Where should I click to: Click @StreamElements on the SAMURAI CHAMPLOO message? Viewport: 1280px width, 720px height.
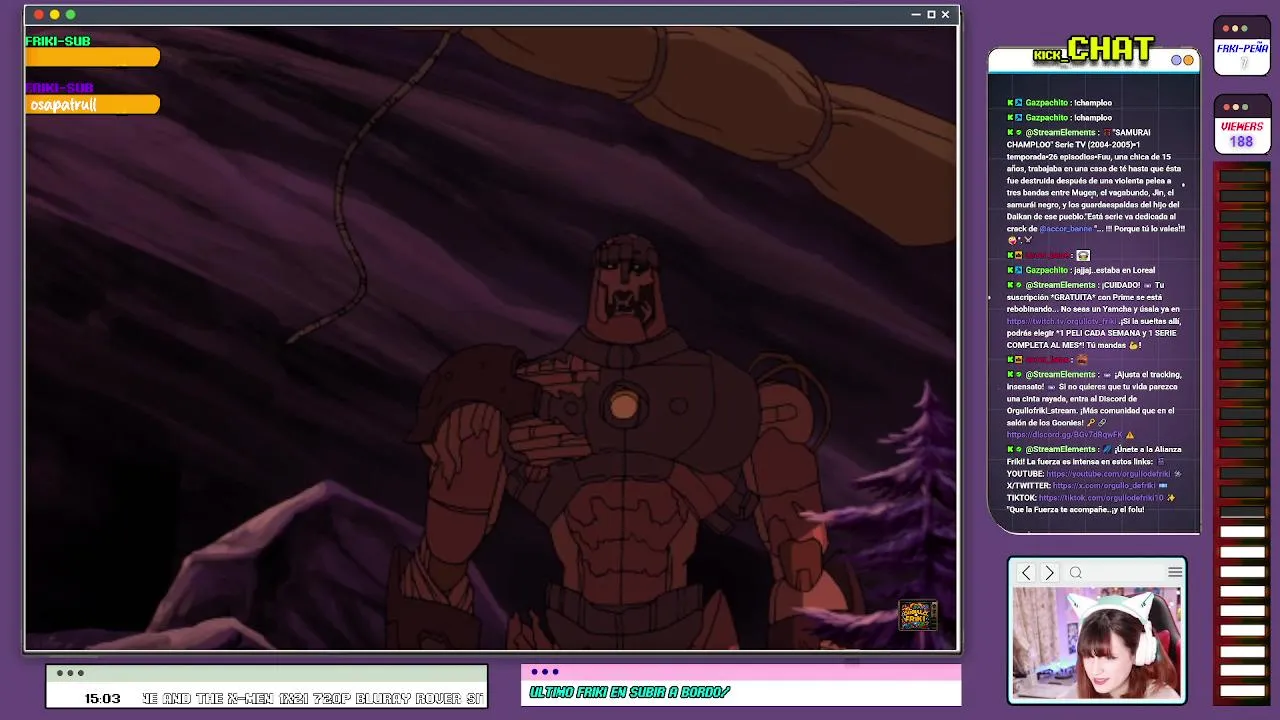(x=1060, y=132)
